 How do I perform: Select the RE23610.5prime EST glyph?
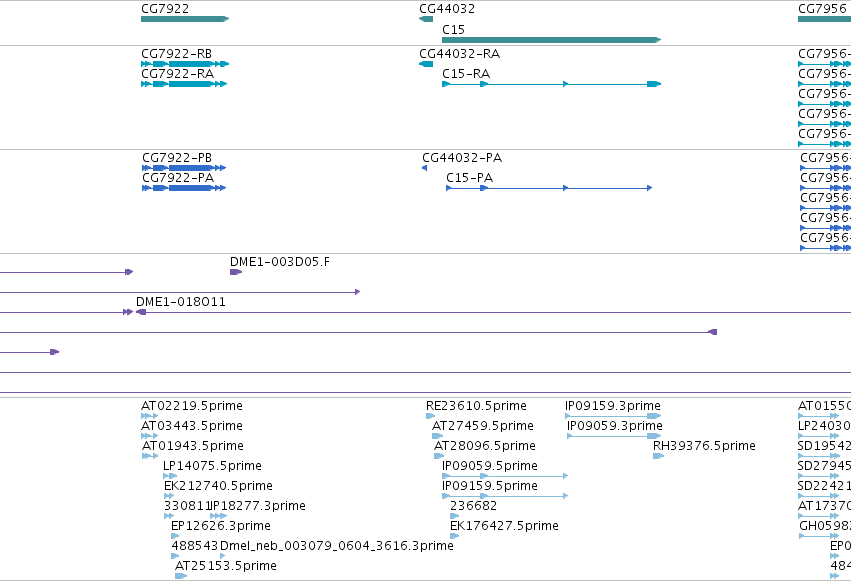[430, 416]
